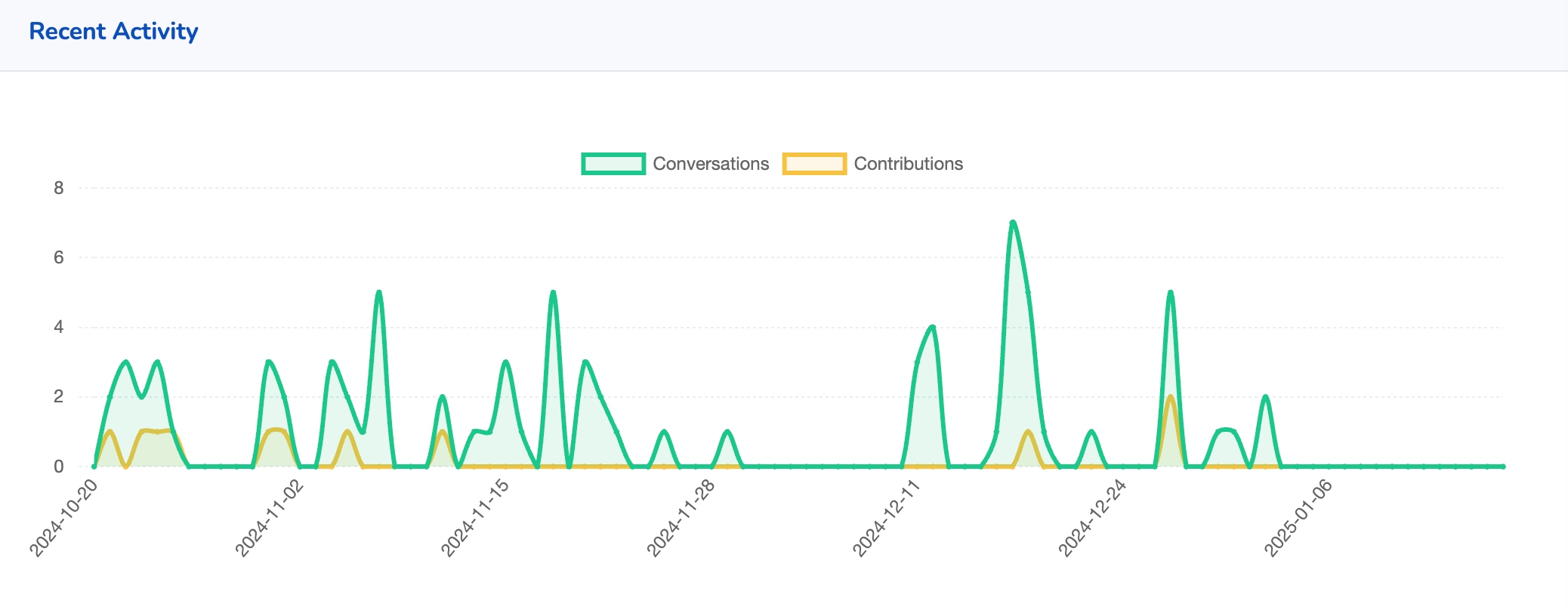The image size is (1568, 613).
Task: Toggle the Contributions legend color box
Action: click(814, 164)
